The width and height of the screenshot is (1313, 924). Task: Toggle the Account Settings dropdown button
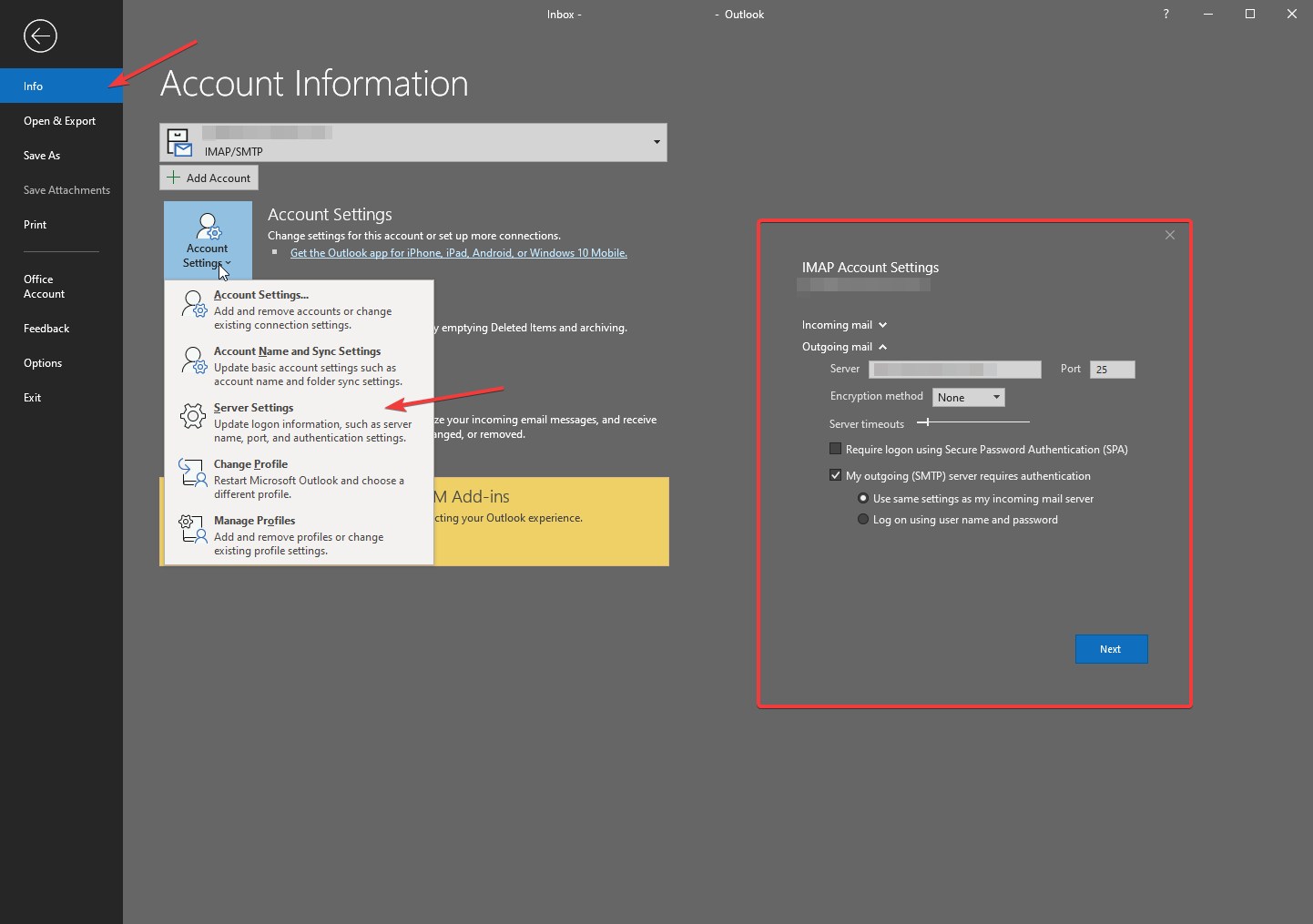click(x=208, y=239)
